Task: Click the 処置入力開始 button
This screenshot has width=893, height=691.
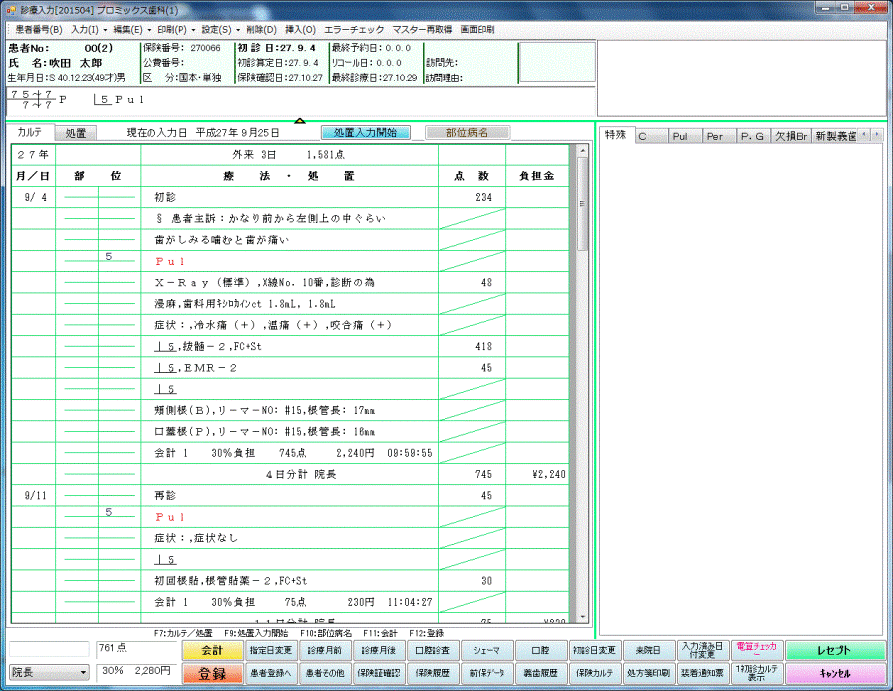Action: (366, 132)
